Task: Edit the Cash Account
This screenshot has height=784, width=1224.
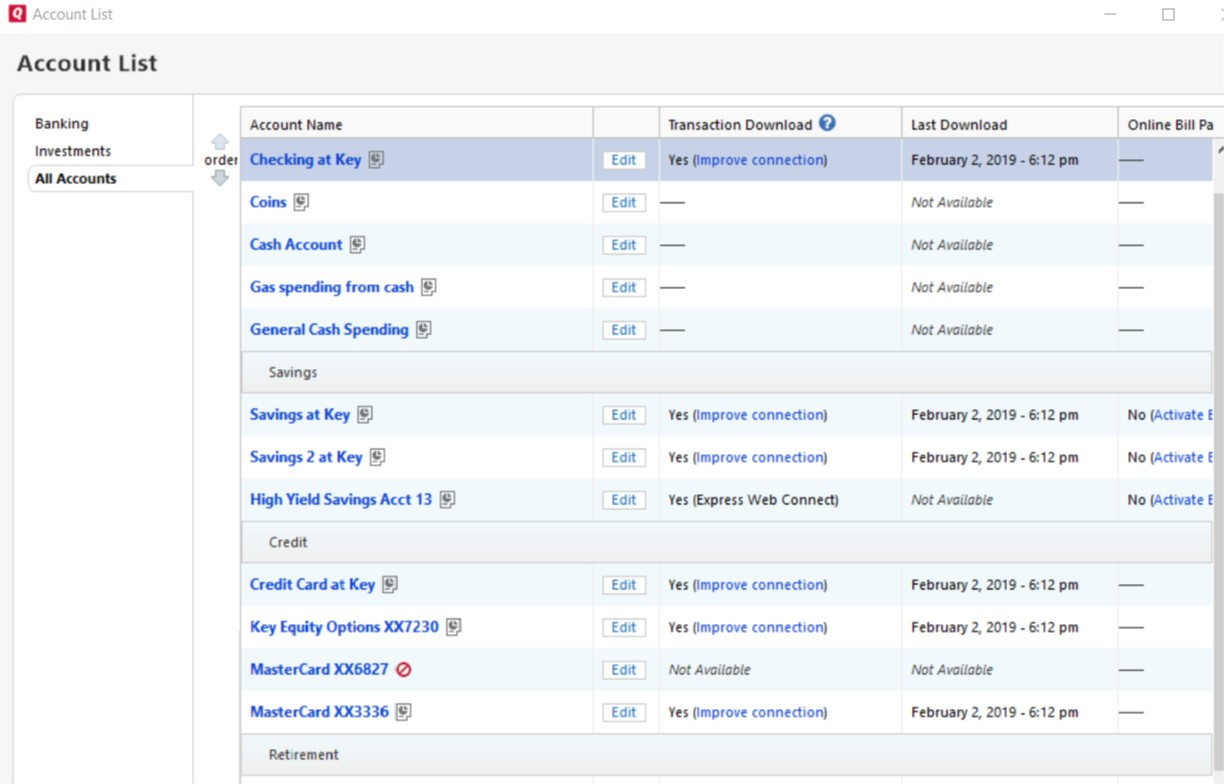Action: [624, 245]
